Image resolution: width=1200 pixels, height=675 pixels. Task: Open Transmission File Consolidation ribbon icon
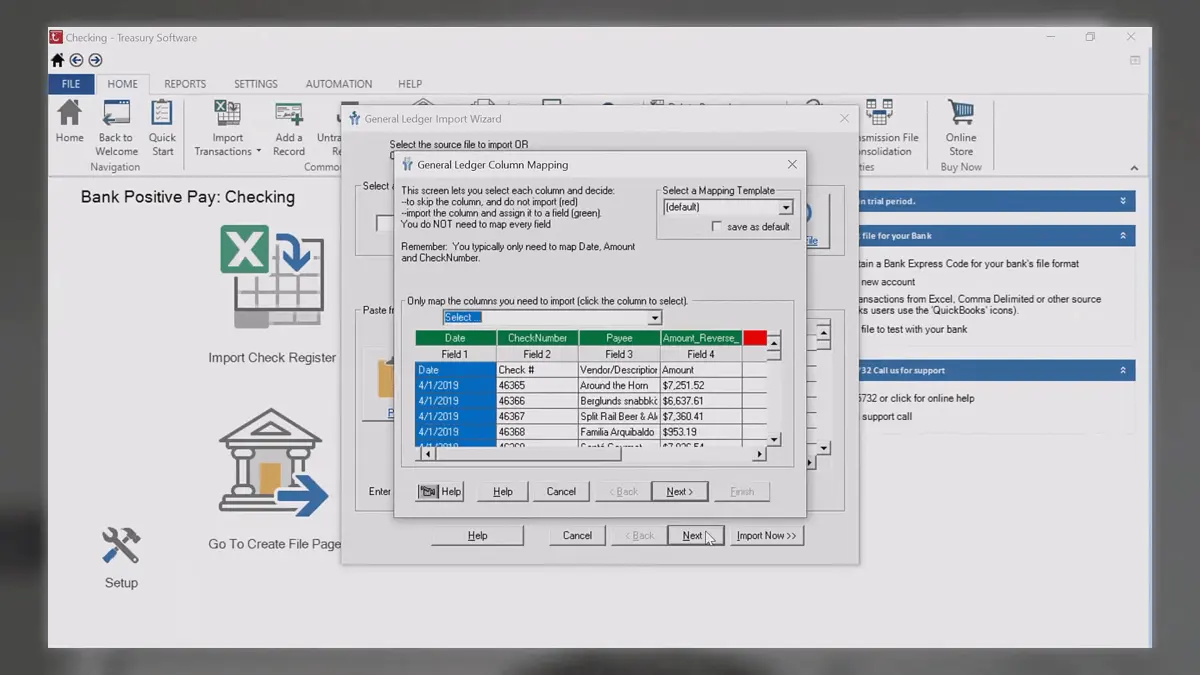pyautogui.click(x=881, y=128)
